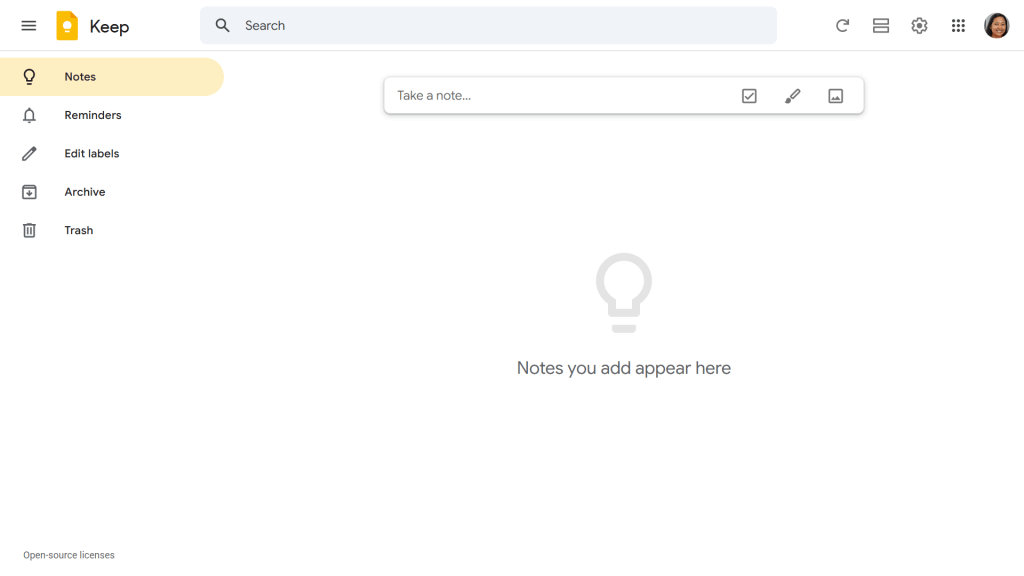Create a new note with image
This screenshot has width=1024, height=576.
tap(836, 95)
